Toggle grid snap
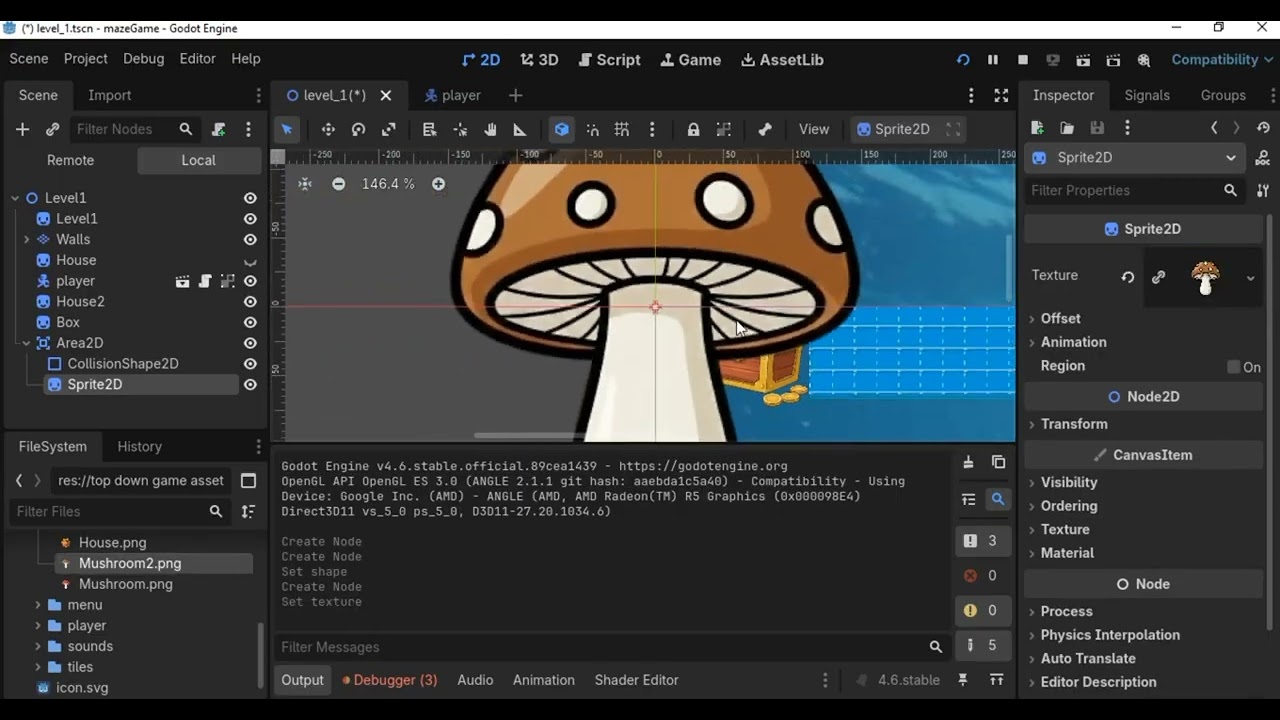Viewport: 1280px width, 720px height. pyautogui.click(x=622, y=129)
